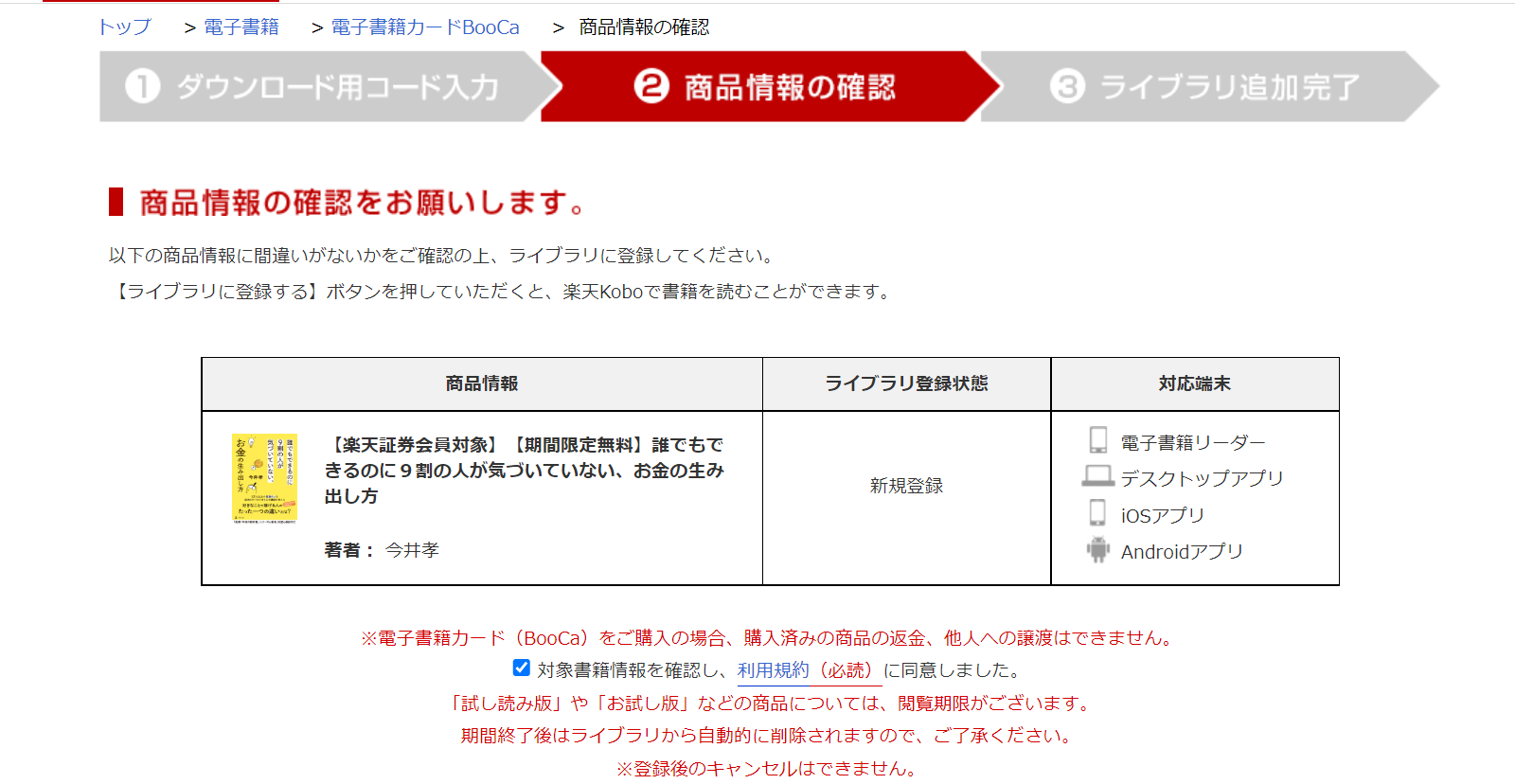The width and height of the screenshot is (1515, 784).
Task: Click the ※登録後のキャンセルはできません notice
Action: click(767, 769)
